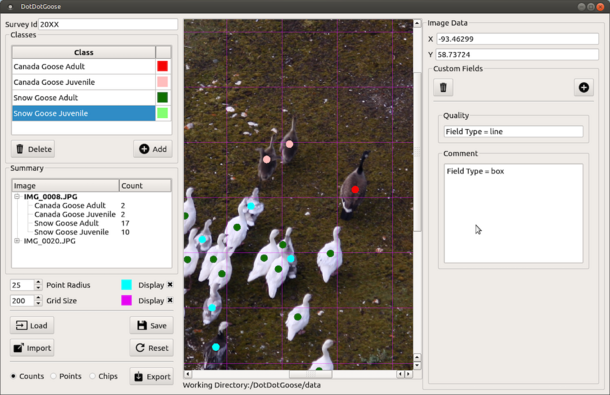Increase the Grid Size value
Image resolution: width=610 pixels, height=395 pixels.
click(x=38, y=298)
